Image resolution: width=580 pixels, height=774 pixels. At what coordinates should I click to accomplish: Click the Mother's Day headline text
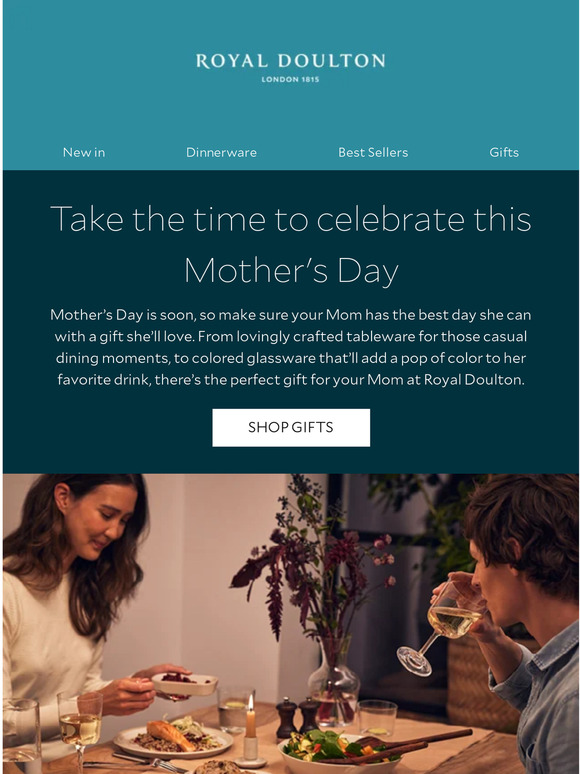click(291, 244)
